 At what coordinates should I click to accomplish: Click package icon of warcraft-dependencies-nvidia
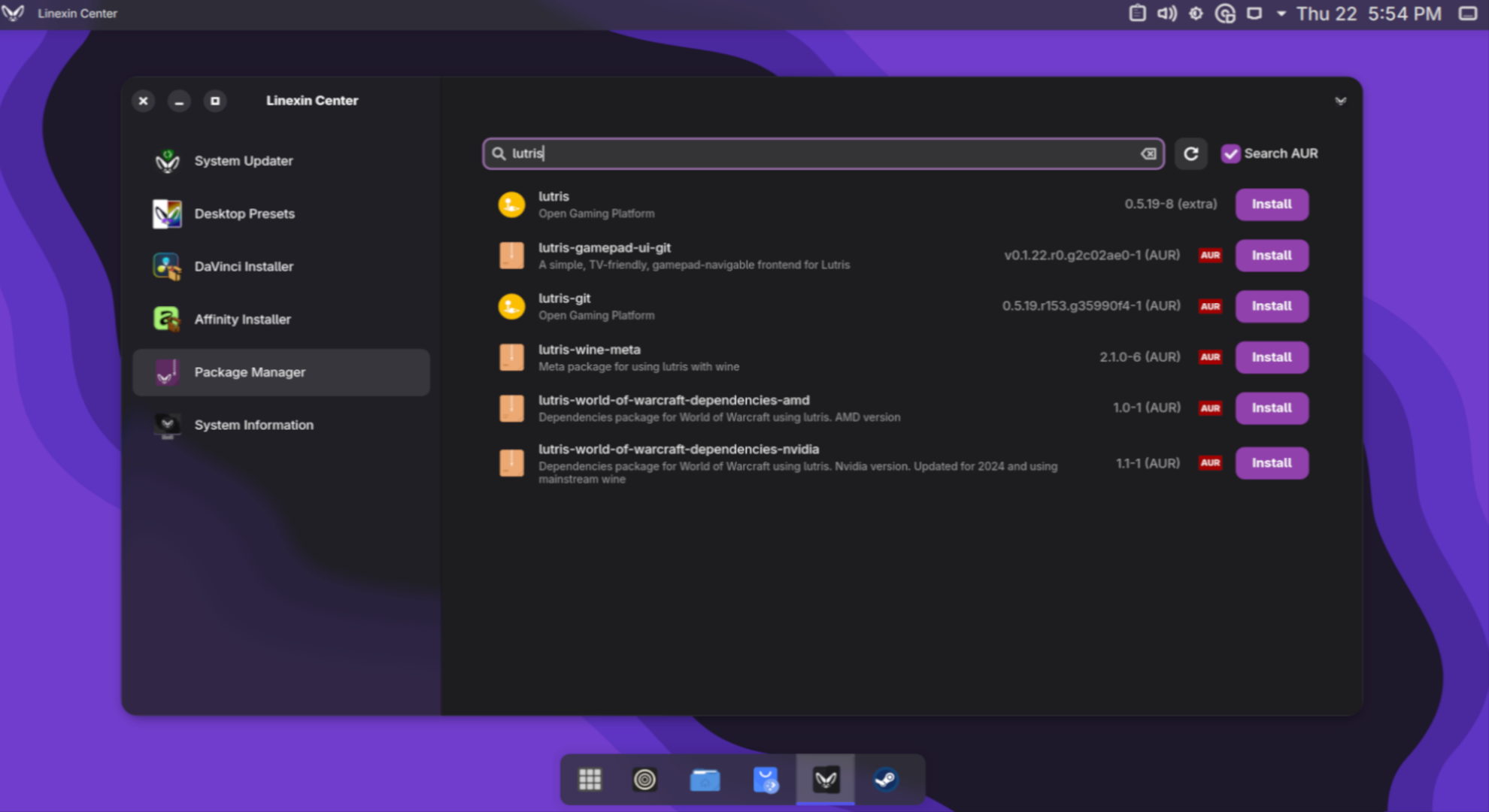tap(511, 463)
